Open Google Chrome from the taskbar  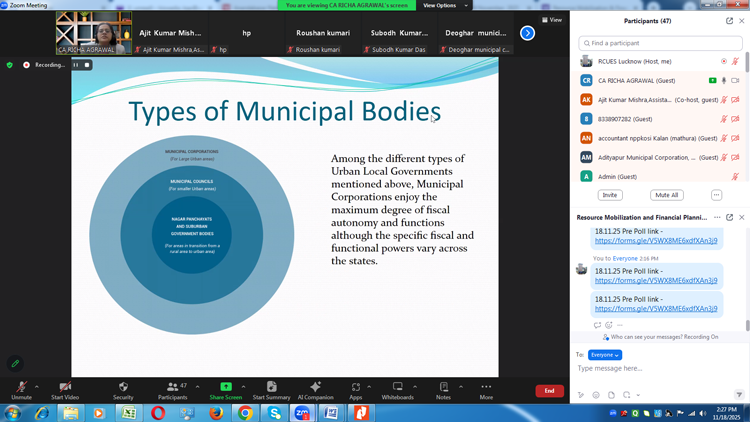coord(245,413)
